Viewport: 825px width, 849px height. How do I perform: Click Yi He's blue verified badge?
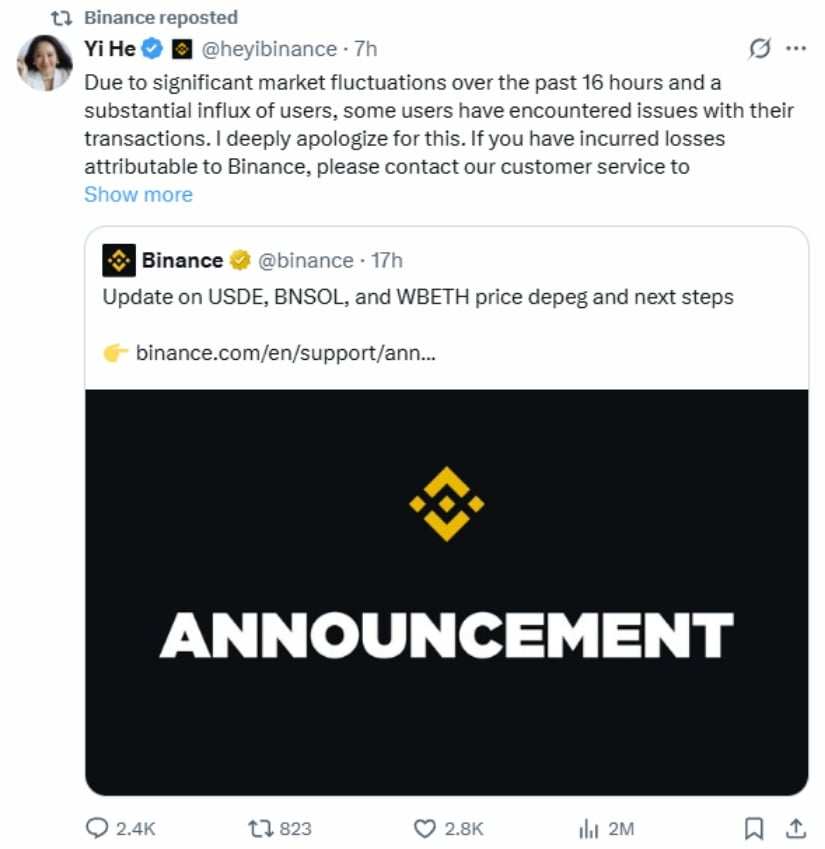pyautogui.click(x=151, y=48)
